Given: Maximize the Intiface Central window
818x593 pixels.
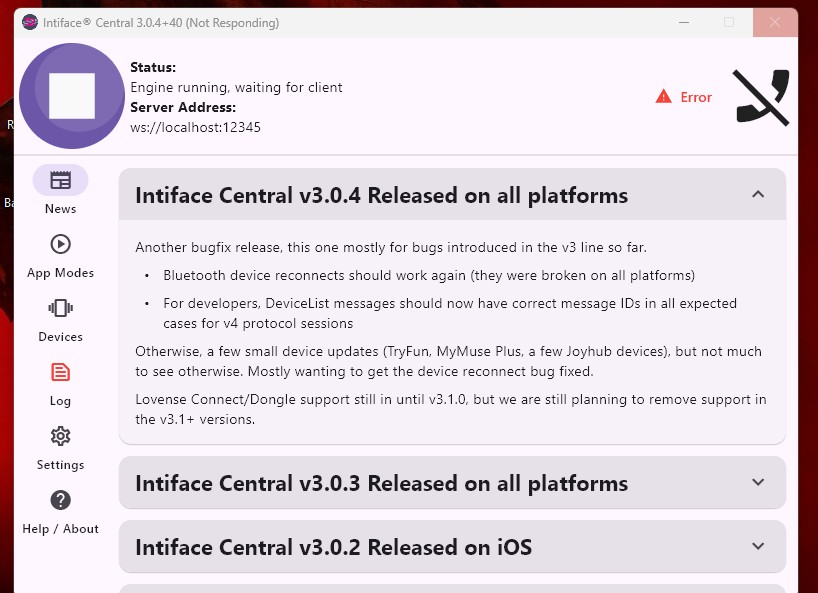Looking at the screenshot, I should tap(728, 22).
